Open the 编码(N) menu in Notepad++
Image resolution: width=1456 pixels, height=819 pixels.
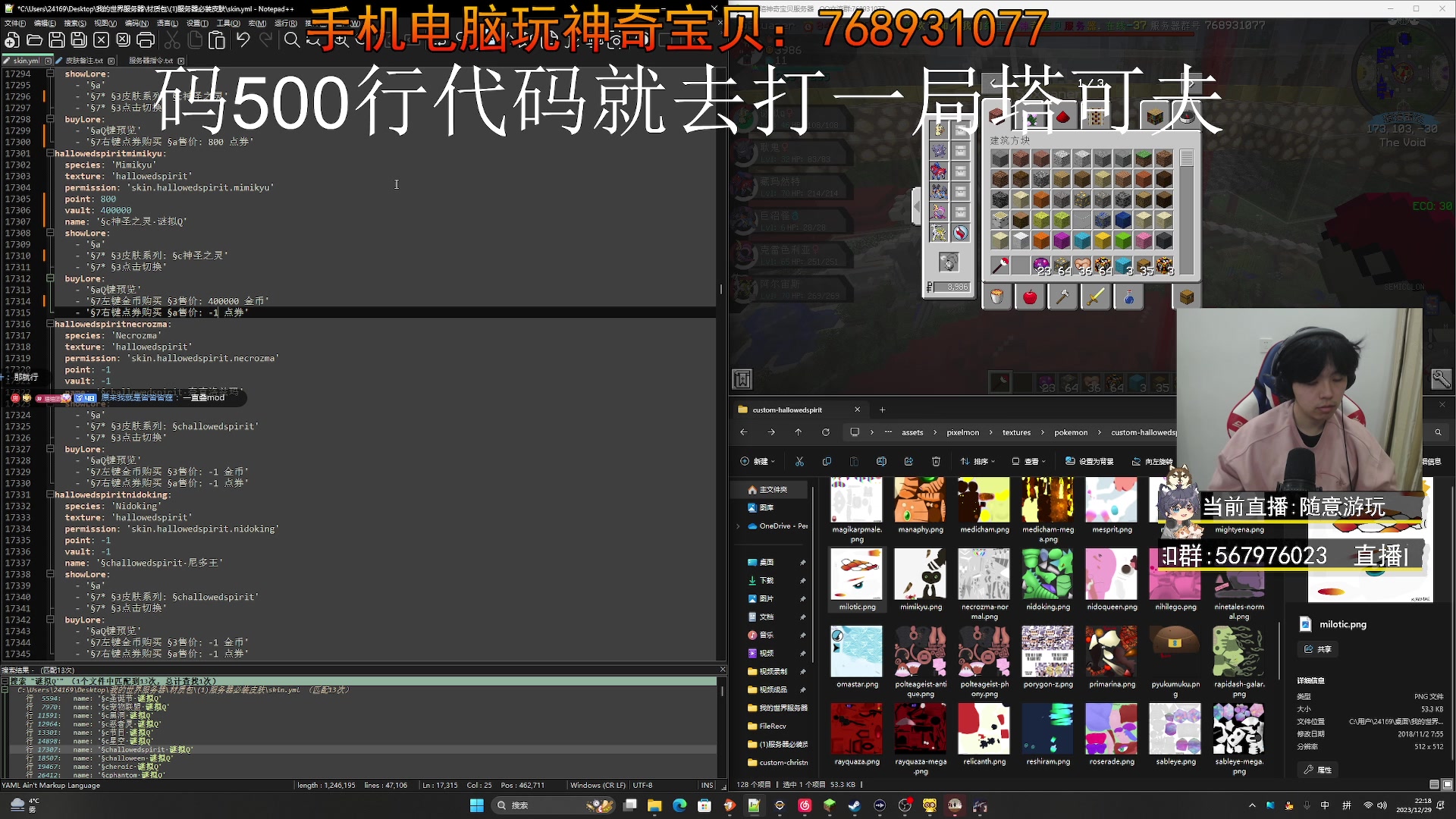pos(136,24)
